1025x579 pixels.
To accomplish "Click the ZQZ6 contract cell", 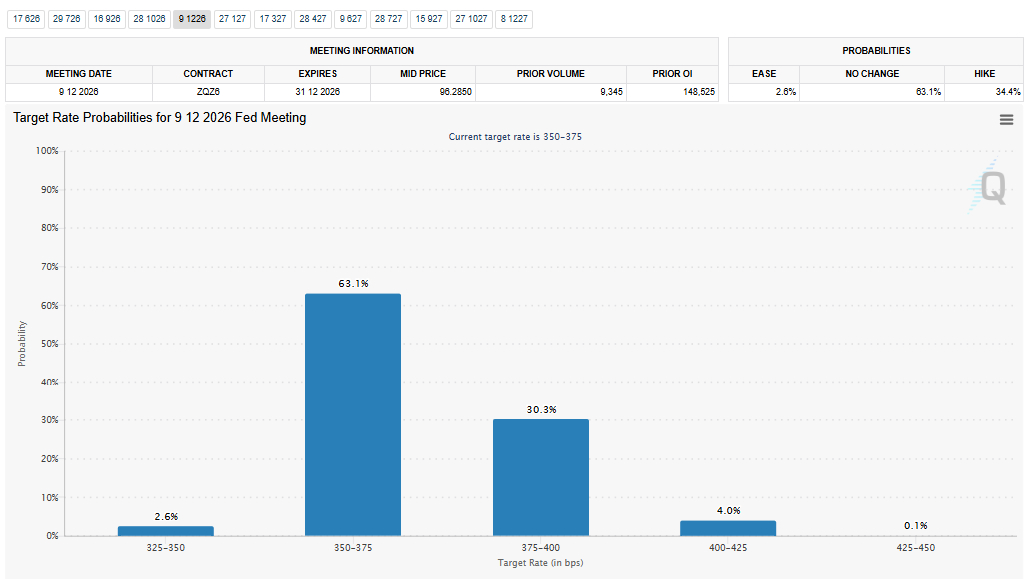I will coord(209,92).
